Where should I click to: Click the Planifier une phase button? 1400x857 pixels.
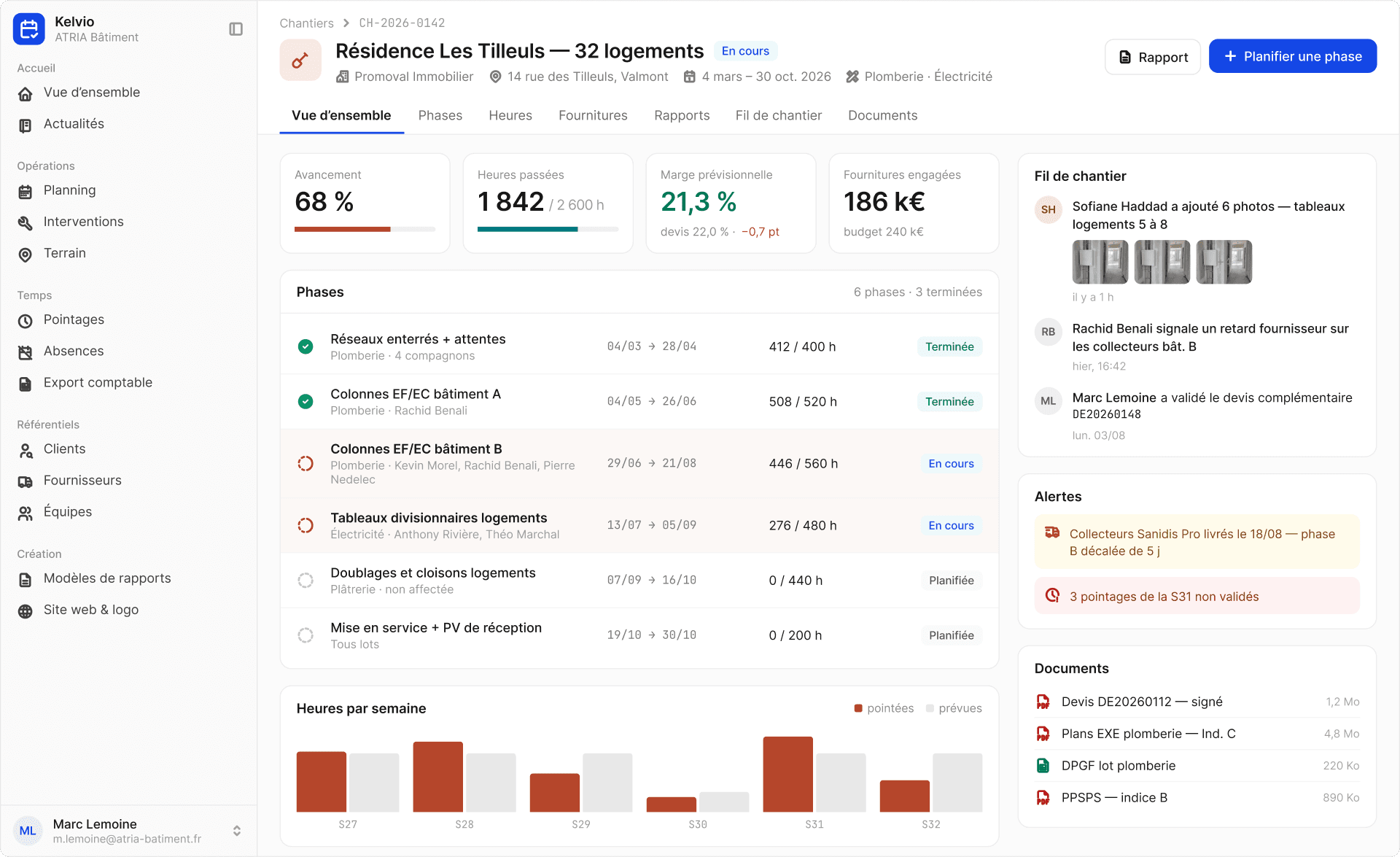1293,56
